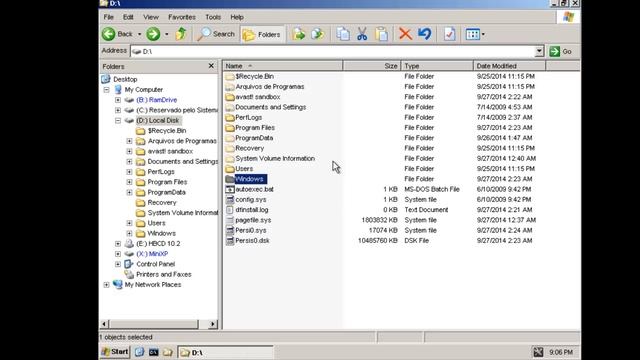This screenshot has height=360, width=640.
Task: Expand the Windows folder in the tree
Action: pos(129,233)
